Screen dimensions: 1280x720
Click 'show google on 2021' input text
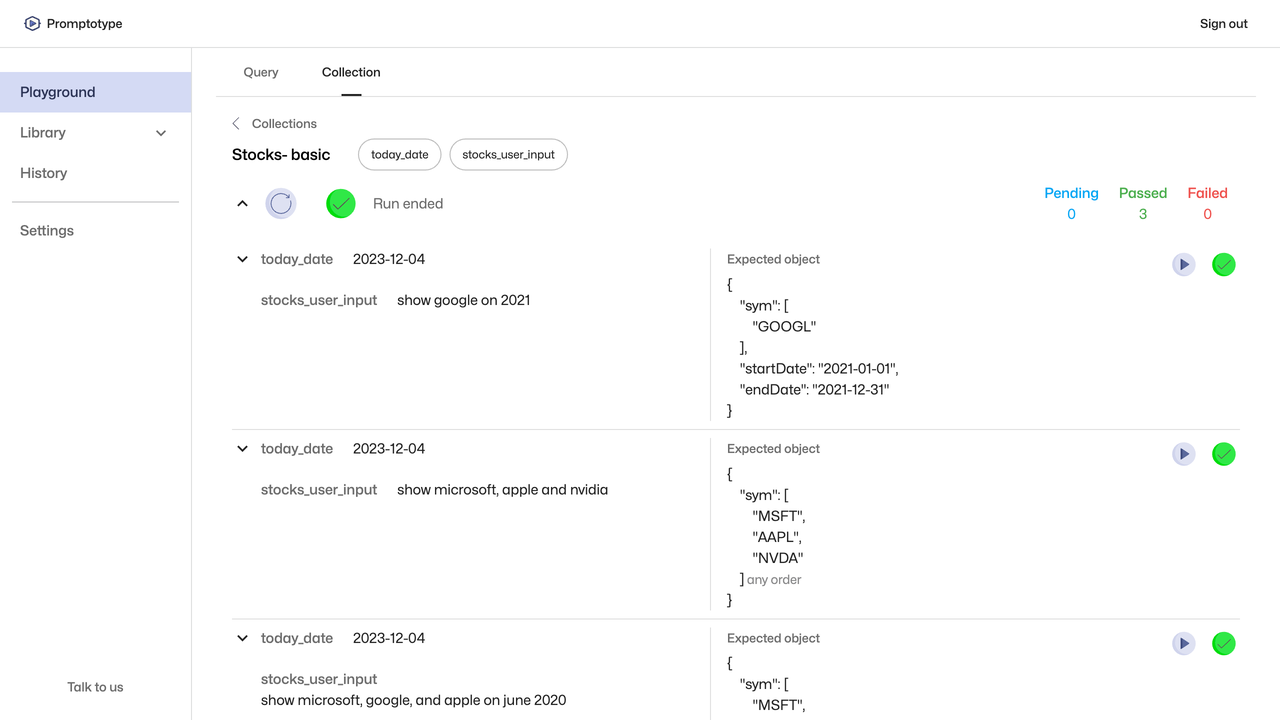(464, 300)
